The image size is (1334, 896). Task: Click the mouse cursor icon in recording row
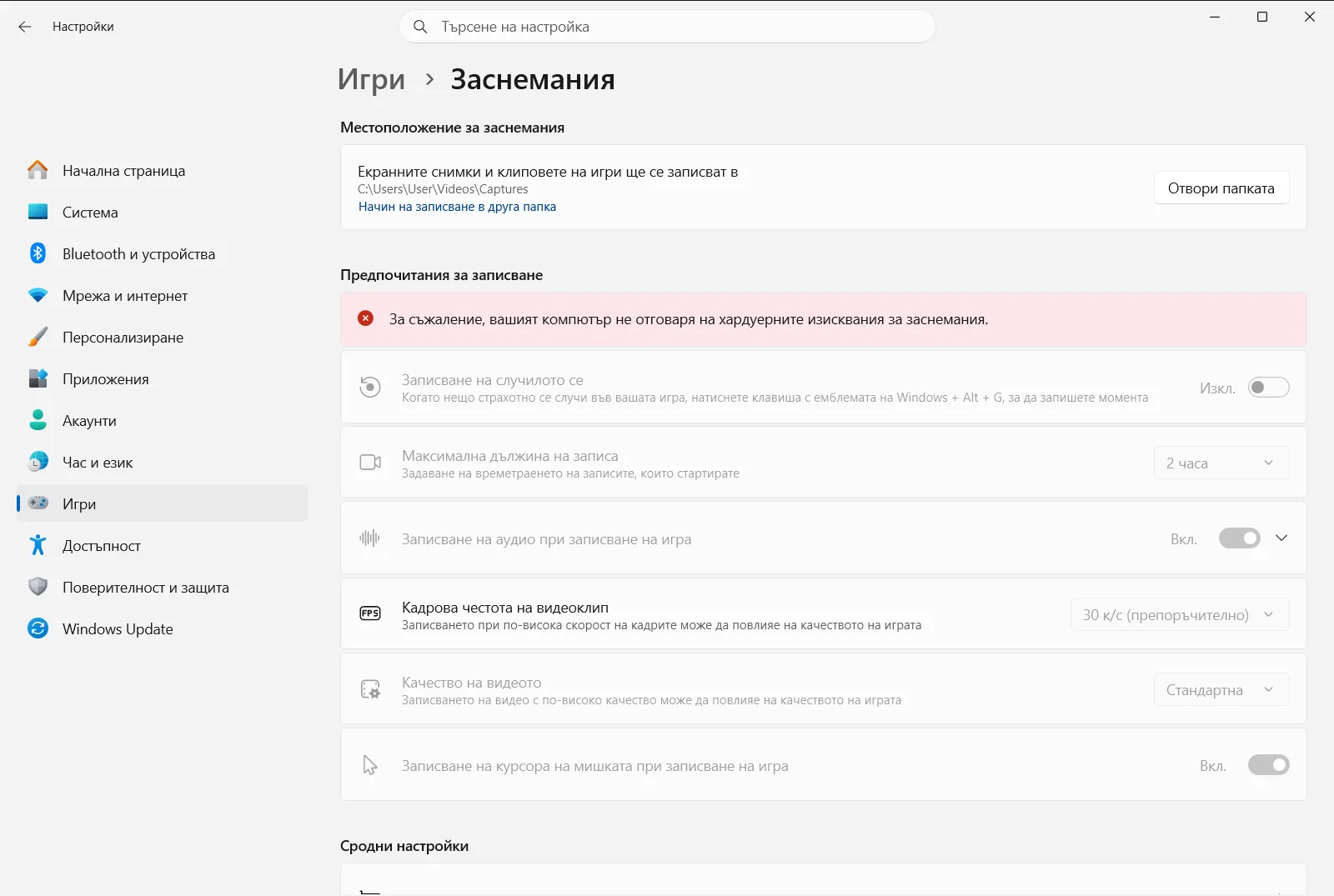[x=370, y=765]
